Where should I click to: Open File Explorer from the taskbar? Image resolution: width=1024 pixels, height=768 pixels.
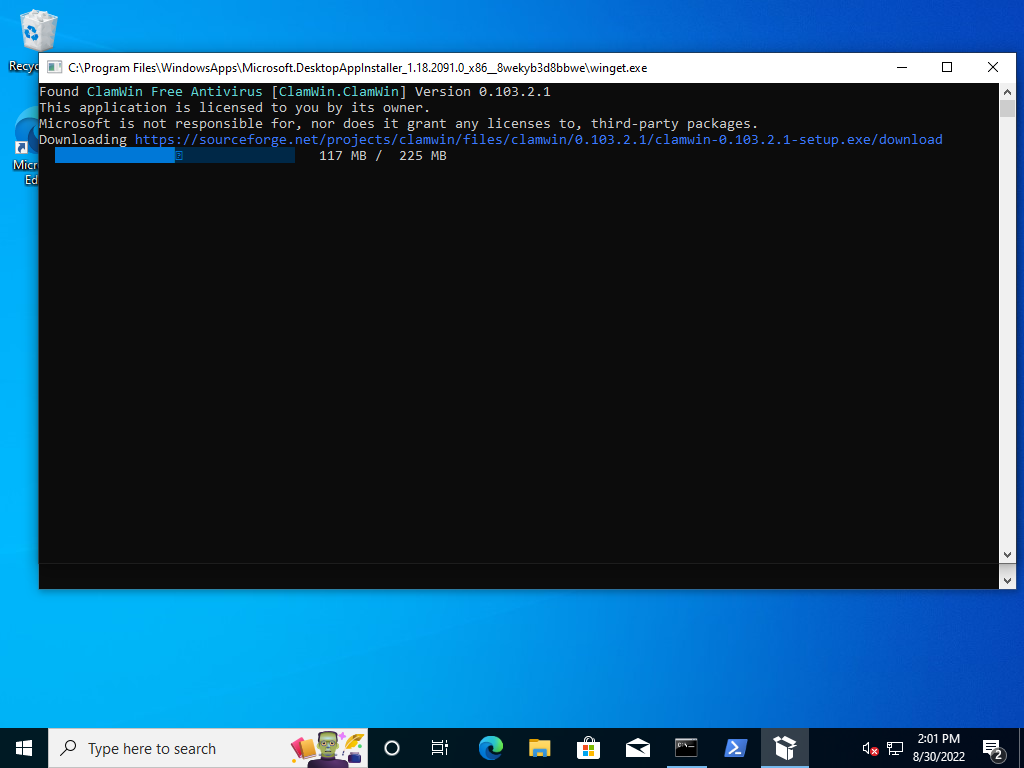coord(539,748)
